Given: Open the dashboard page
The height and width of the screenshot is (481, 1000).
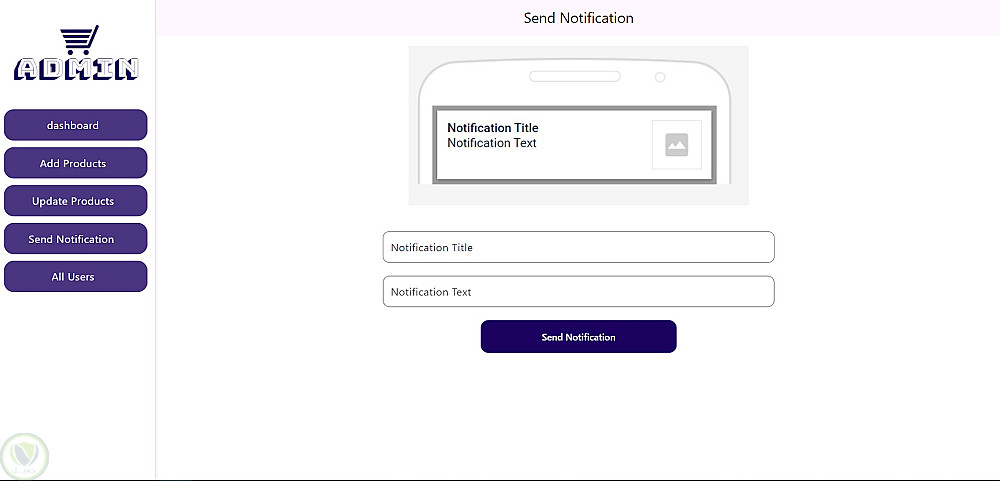Looking at the screenshot, I should pyautogui.click(x=75, y=125).
